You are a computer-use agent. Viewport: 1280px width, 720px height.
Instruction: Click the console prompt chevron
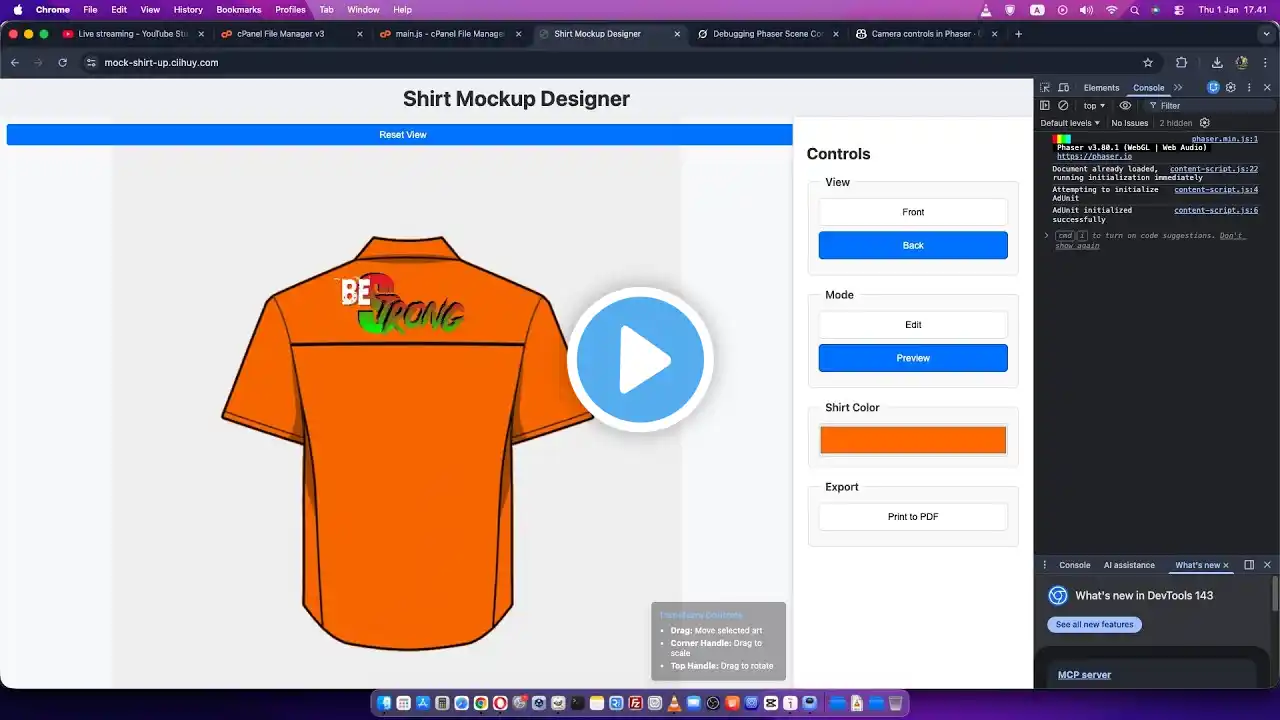1046,236
